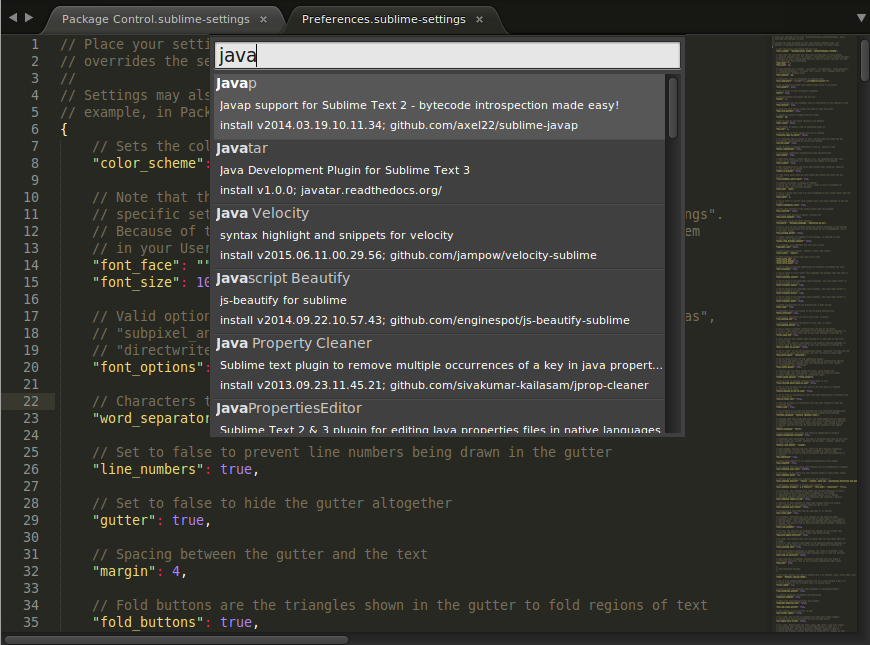Screen dimensions: 870x645
Task: Click the true value after "line_numbers"
Action: click(236, 470)
